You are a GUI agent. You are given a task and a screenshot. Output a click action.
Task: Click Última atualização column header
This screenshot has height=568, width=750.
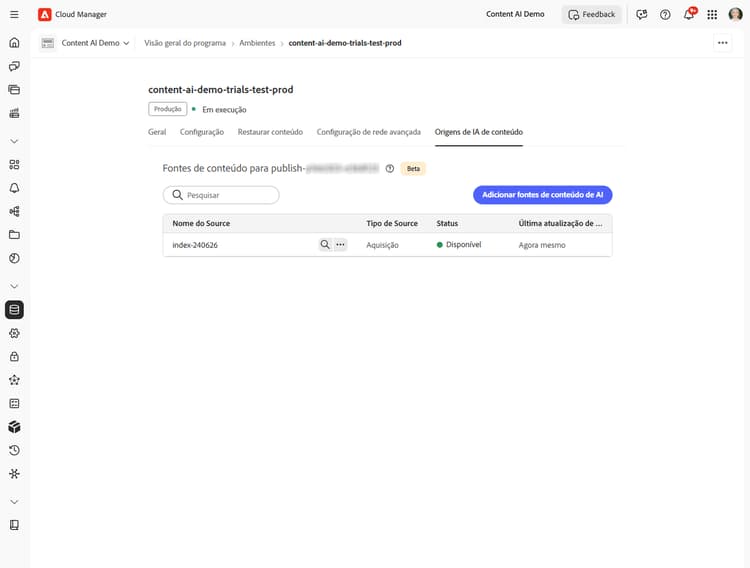point(561,223)
